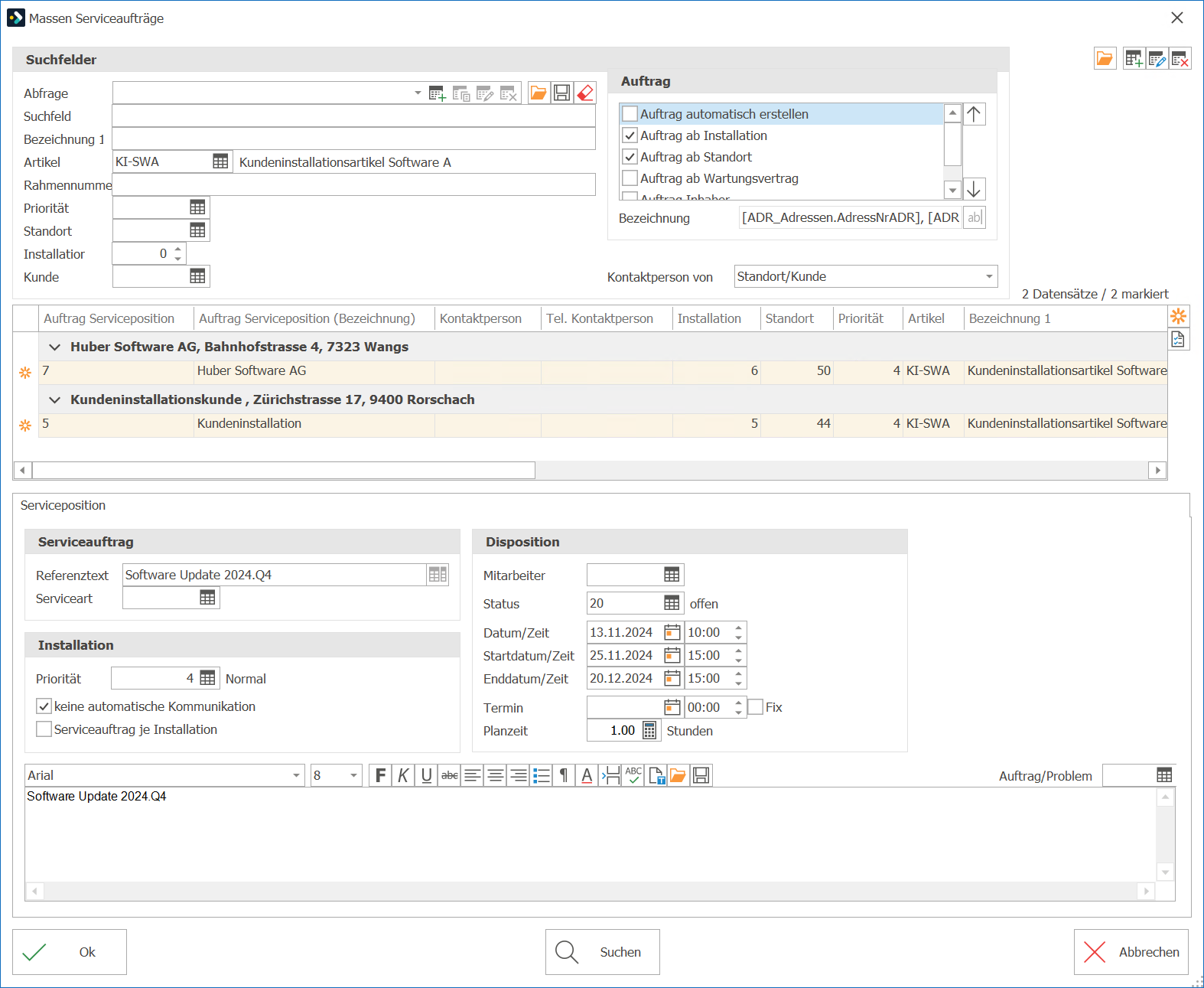The width and height of the screenshot is (1204, 988).
Task: Move the selected Auftrag option up
Action: [974, 114]
